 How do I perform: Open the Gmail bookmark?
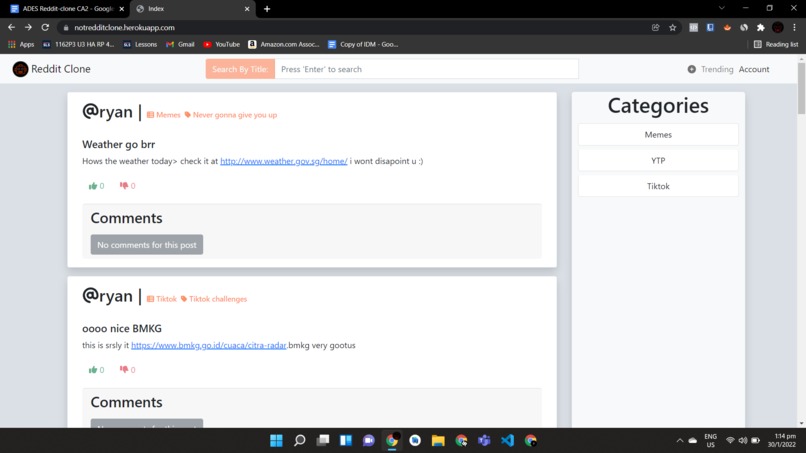click(180, 44)
